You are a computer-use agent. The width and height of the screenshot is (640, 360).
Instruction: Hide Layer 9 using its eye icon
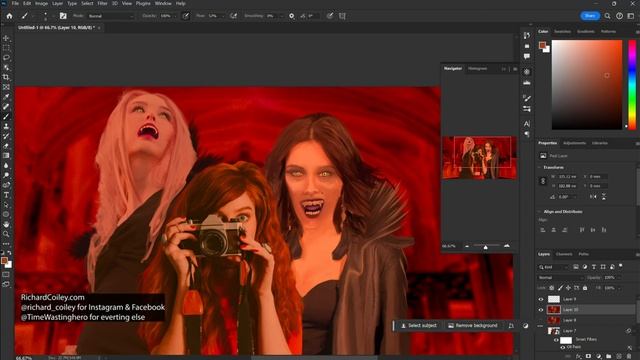point(541,299)
